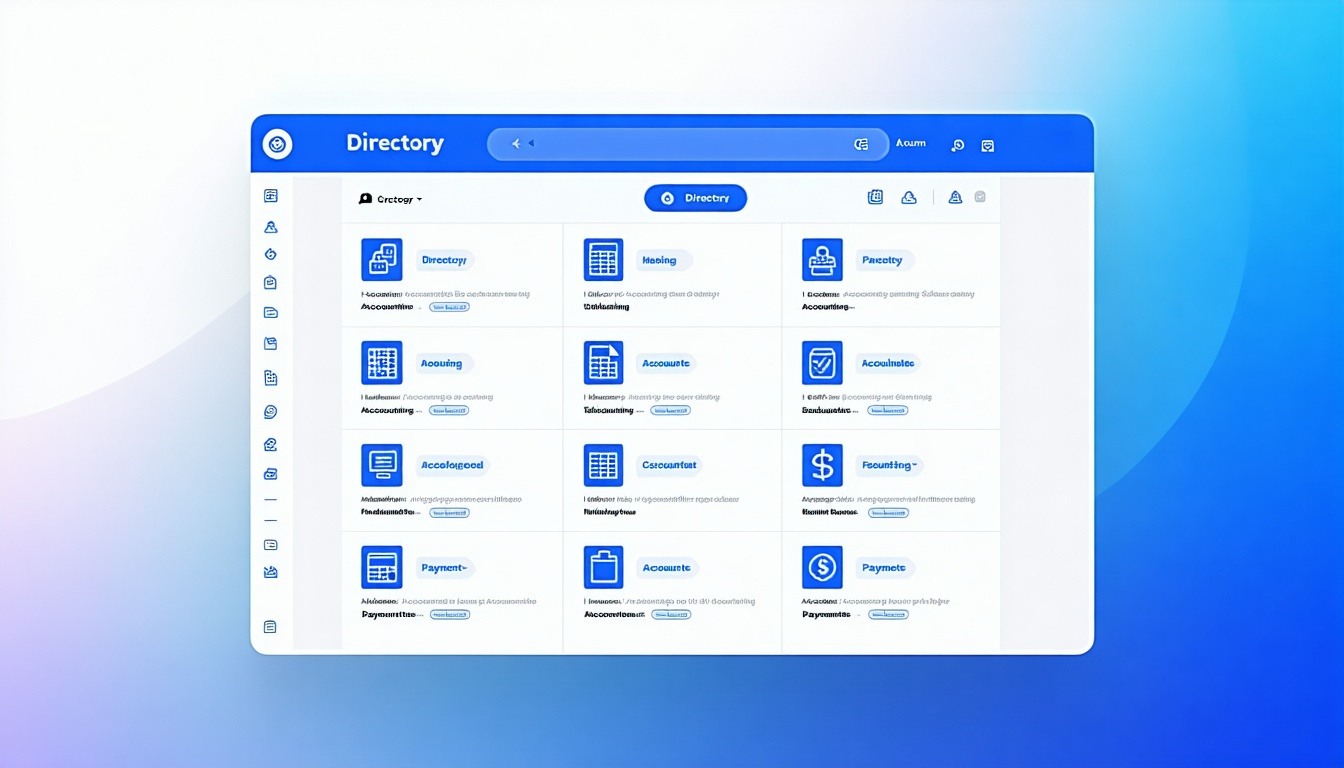The image size is (1344, 768).
Task: Select the Fcounting label pill
Action: tap(888, 465)
